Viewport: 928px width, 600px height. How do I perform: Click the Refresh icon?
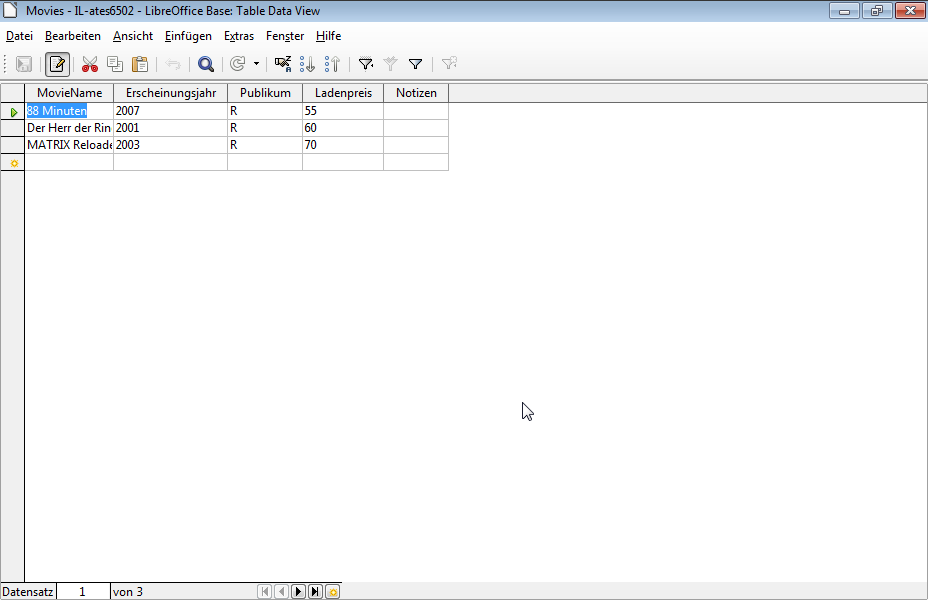[238, 64]
